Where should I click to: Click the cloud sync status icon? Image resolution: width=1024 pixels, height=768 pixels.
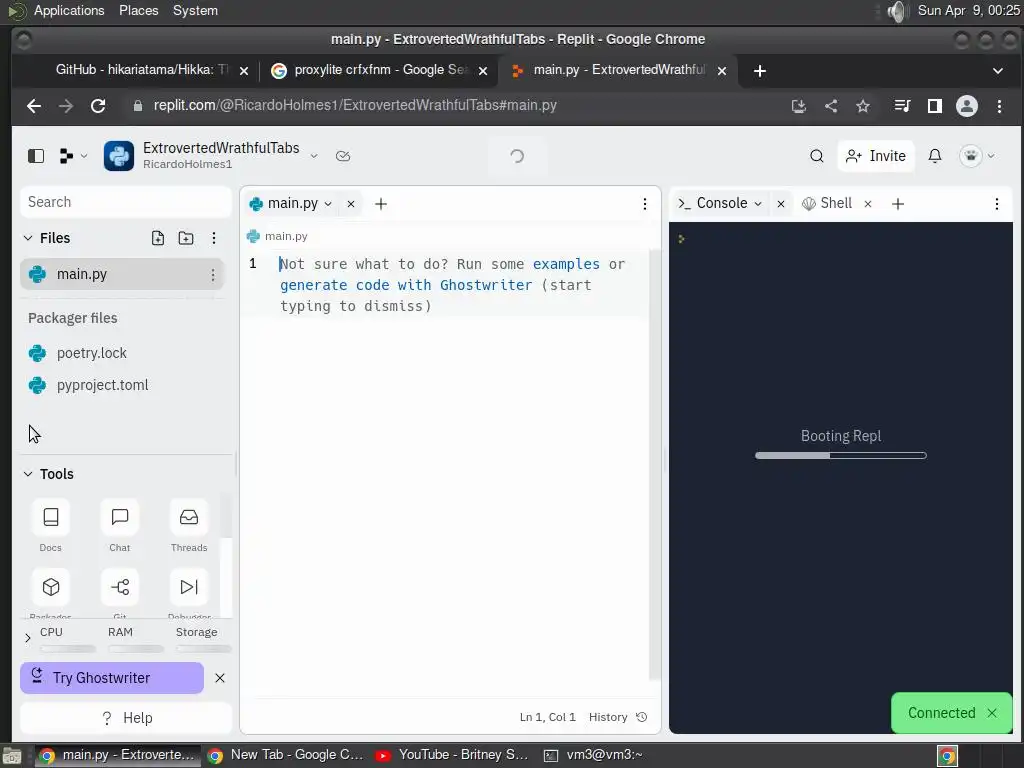[x=343, y=156]
